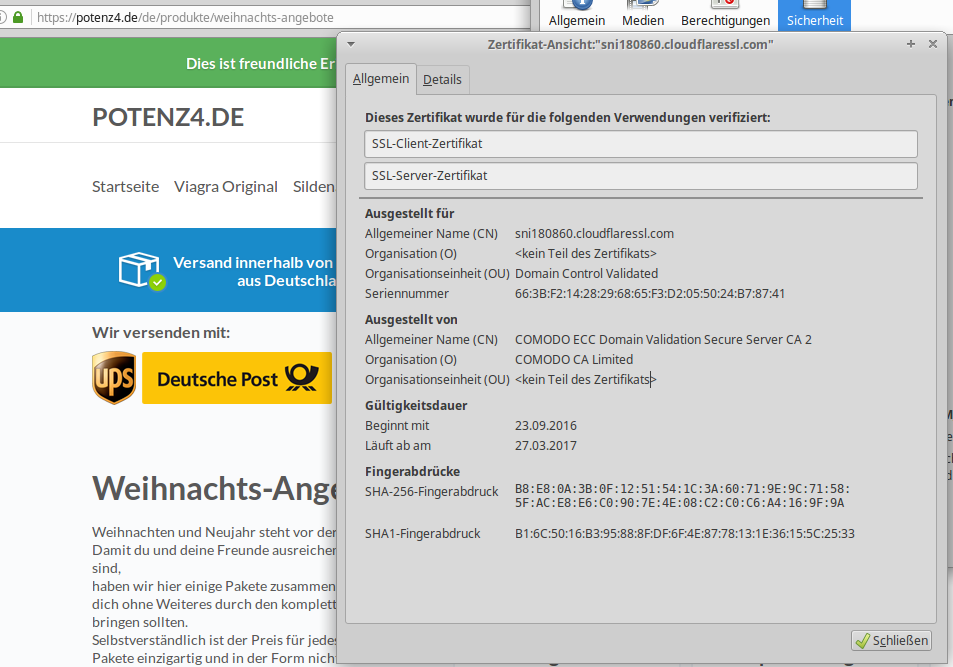Click the green padlock icon in the address bar
Image resolution: width=953 pixels, height=667 pixels.
[18, 17]
